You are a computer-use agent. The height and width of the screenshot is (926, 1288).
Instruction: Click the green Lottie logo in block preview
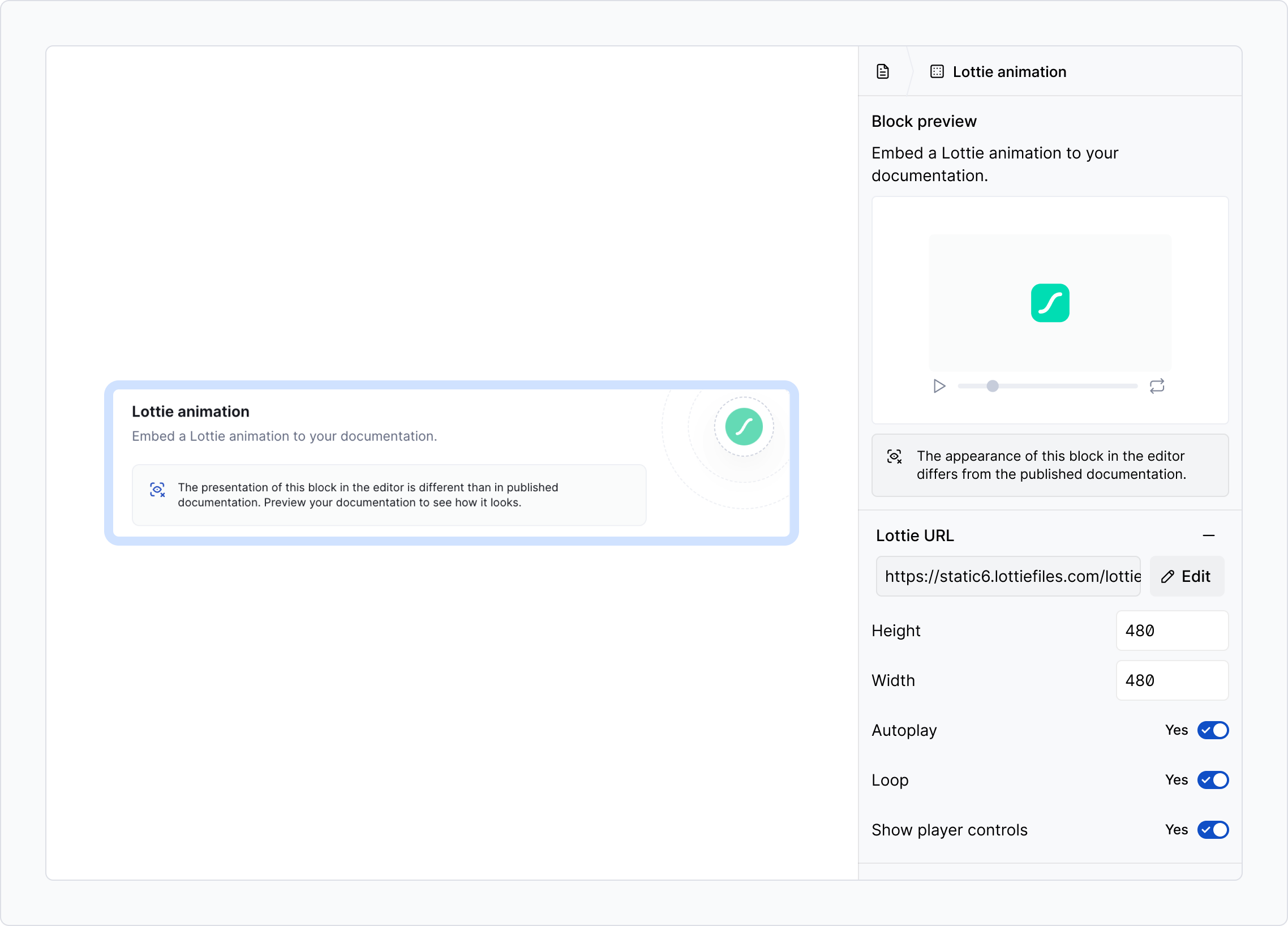[x=1050, y=303]
